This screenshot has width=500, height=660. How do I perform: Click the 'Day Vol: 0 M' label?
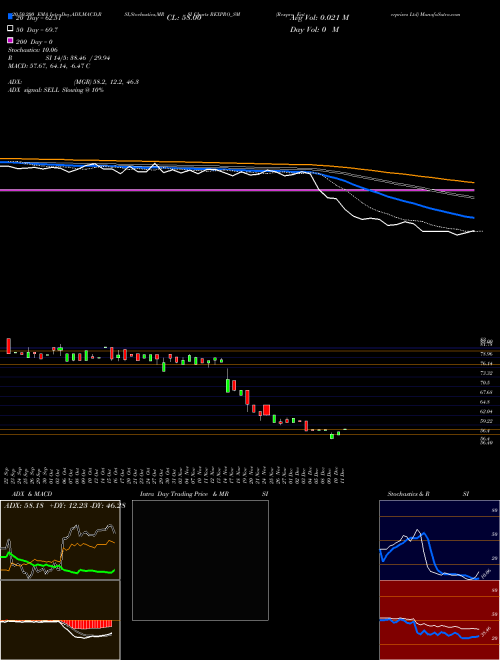coord(314,29)
